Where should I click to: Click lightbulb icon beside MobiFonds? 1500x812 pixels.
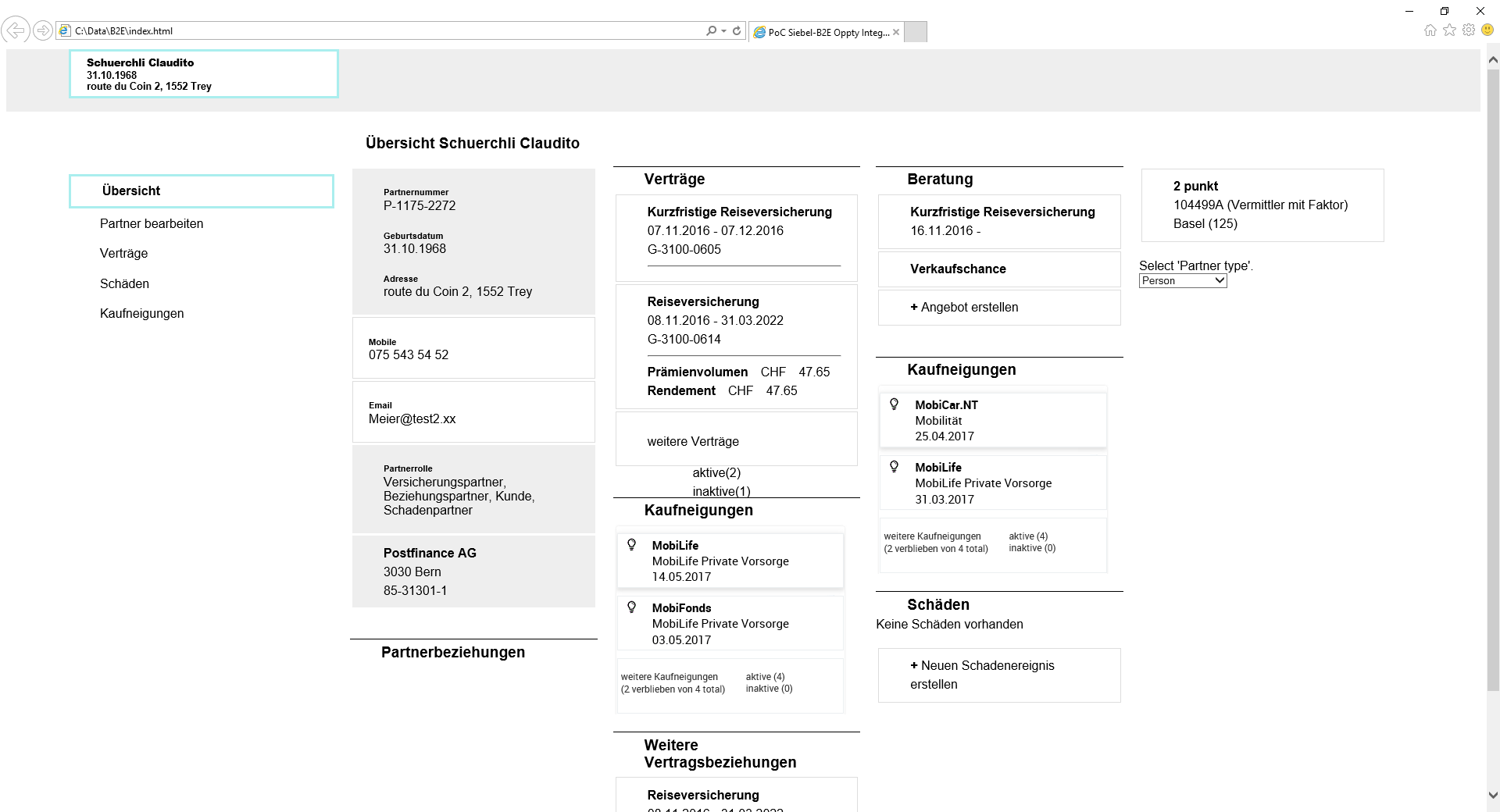pyautogui.click(x=632, y=607)
